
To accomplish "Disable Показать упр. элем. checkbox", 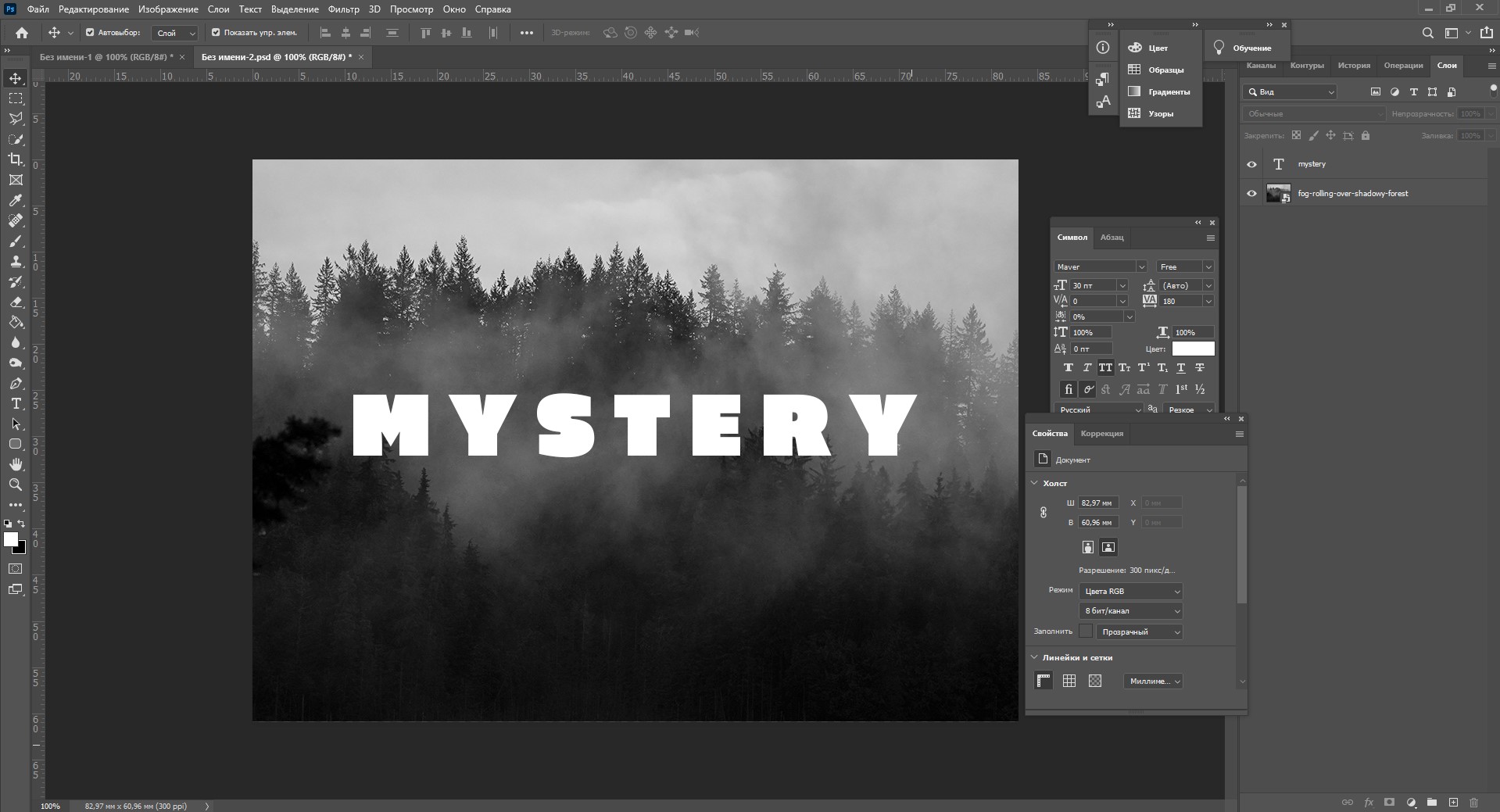I will [216, 33].
